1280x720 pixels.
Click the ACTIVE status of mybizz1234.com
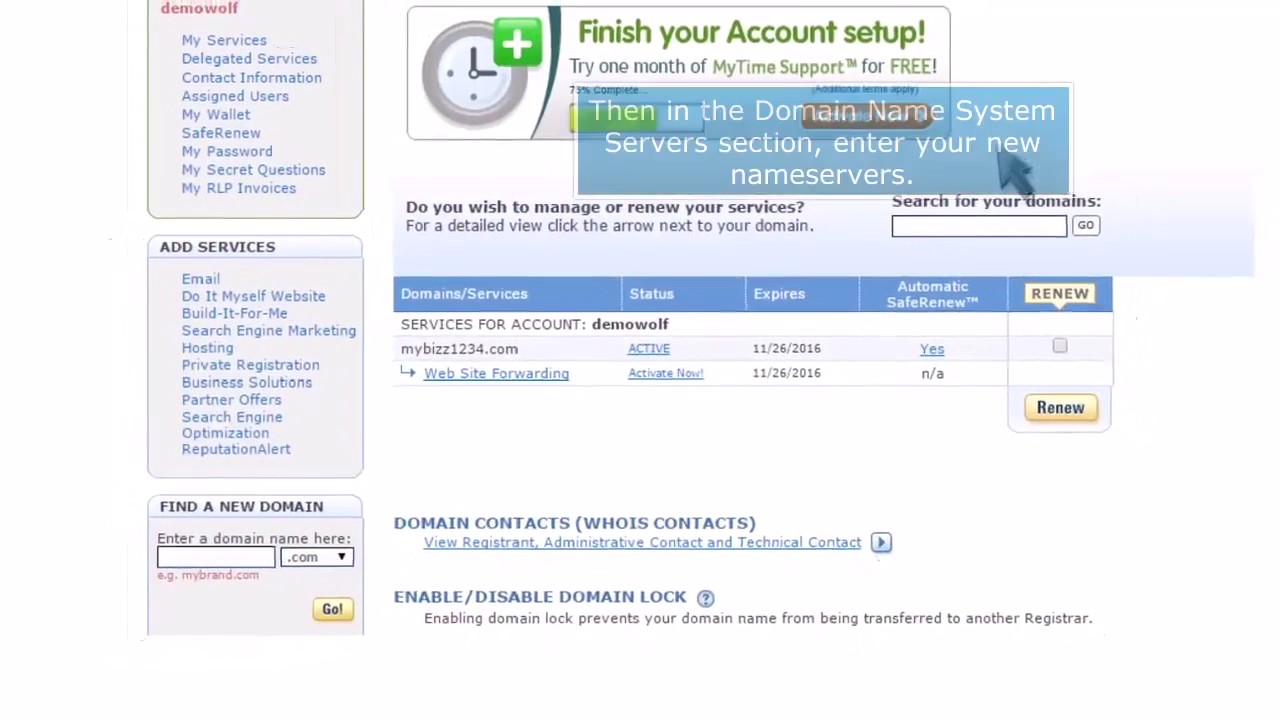click(649, 349)
